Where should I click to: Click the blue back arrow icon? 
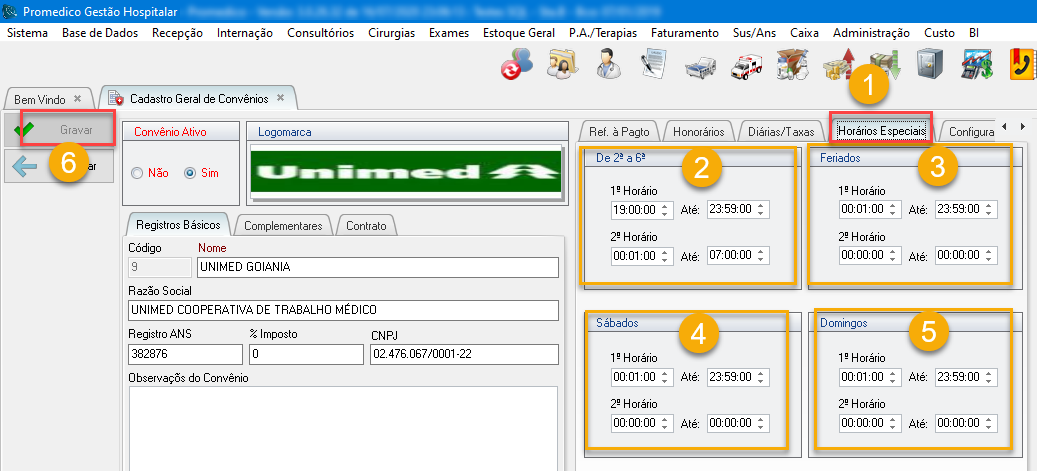click(24, 166)
